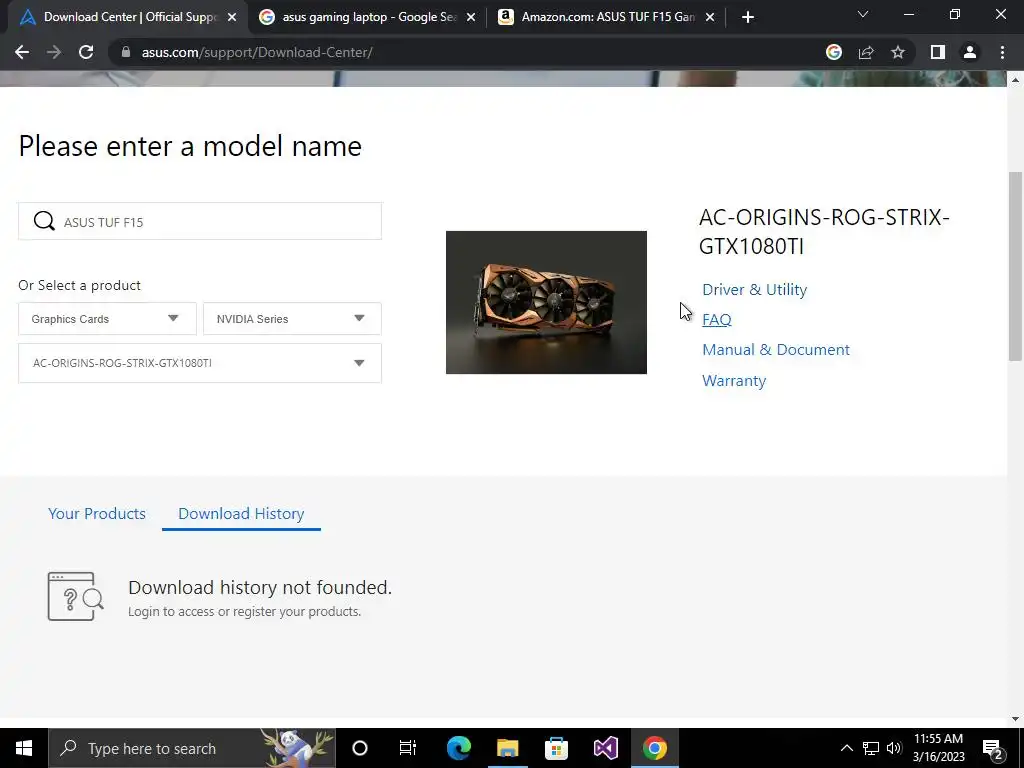Open Driver & Utility link
1024x768 pixels.
(x=754, y=289)
